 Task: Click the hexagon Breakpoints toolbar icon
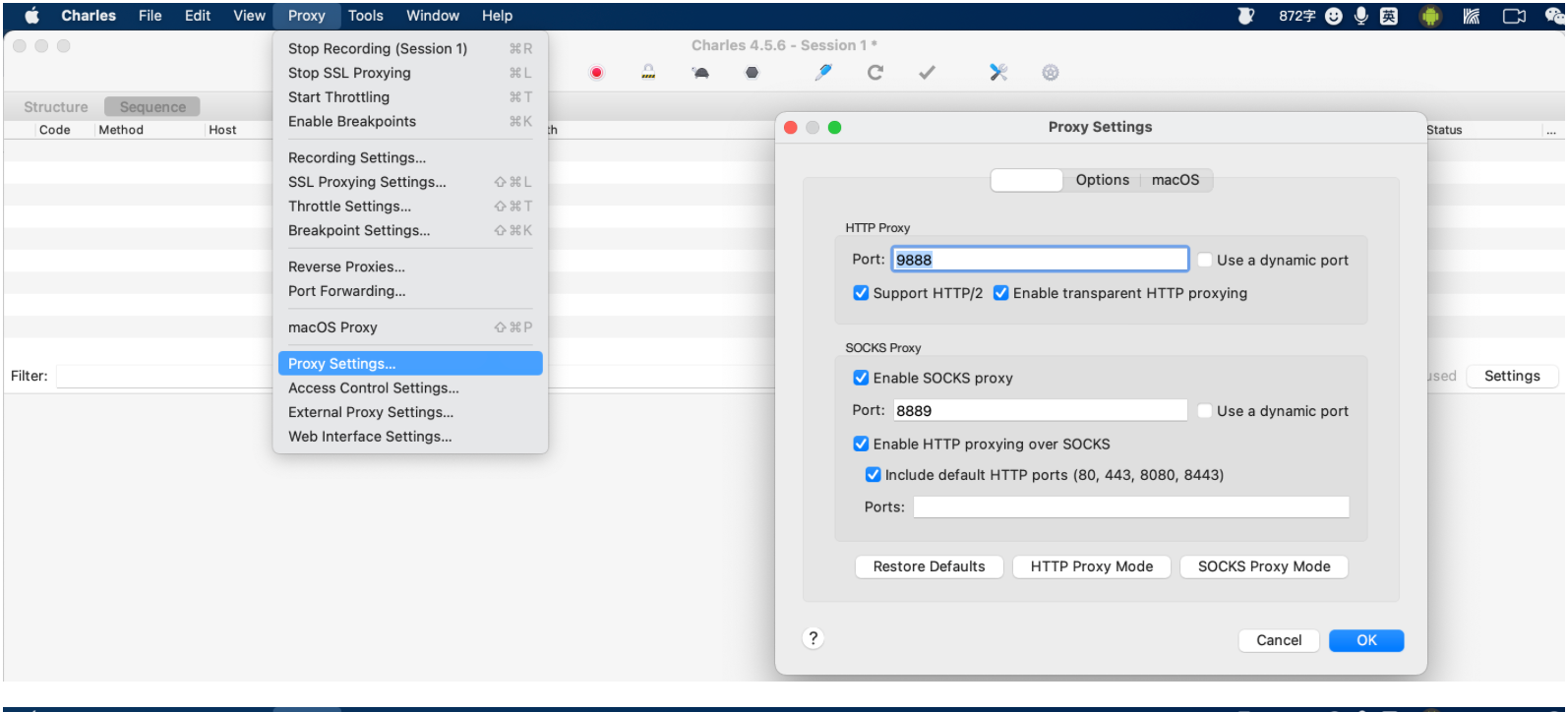tap(753, 73)
